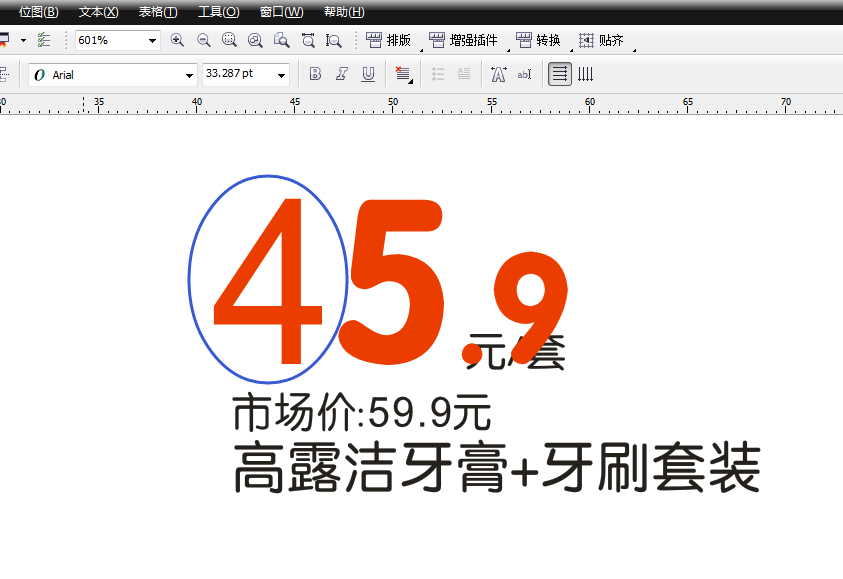Image resolution: width=843 pixels, height=579 pixels.
Task: Open the 工具(O) menu
Action: 218,12
